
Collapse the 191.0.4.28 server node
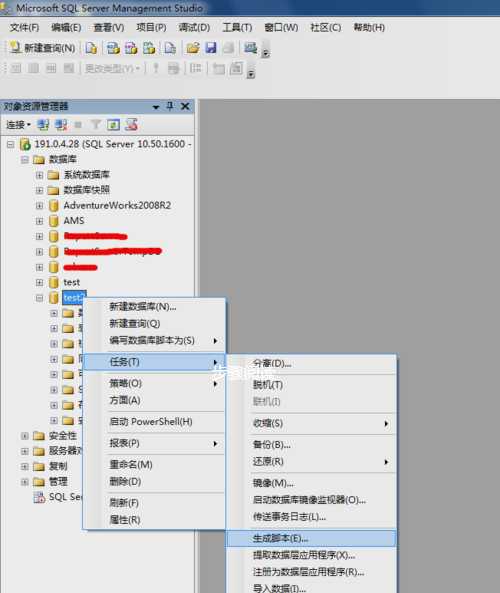tap(11, 144)
